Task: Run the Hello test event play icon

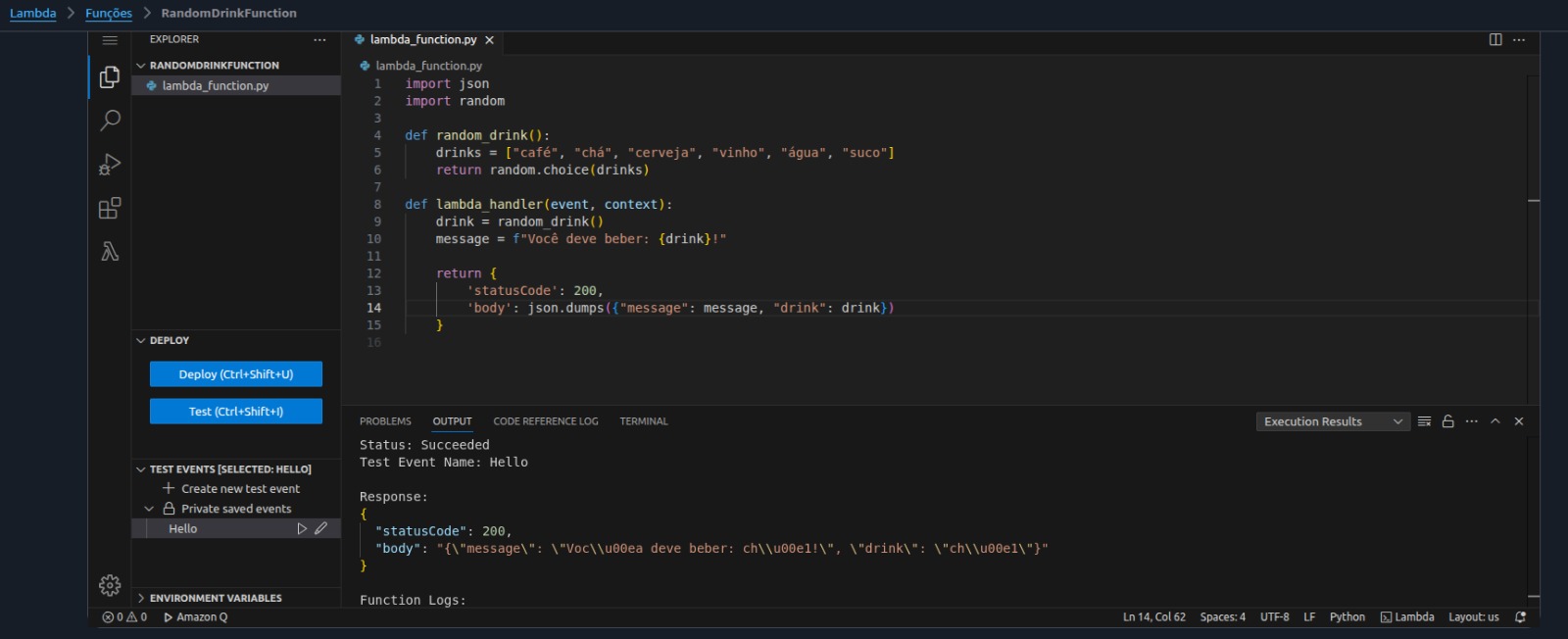Action: point(302,528)
